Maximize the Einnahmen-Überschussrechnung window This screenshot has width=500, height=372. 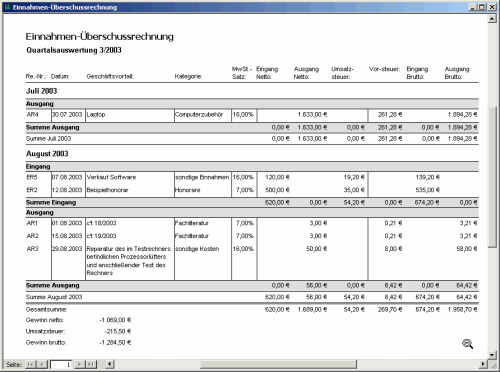[x=482, y=7]
